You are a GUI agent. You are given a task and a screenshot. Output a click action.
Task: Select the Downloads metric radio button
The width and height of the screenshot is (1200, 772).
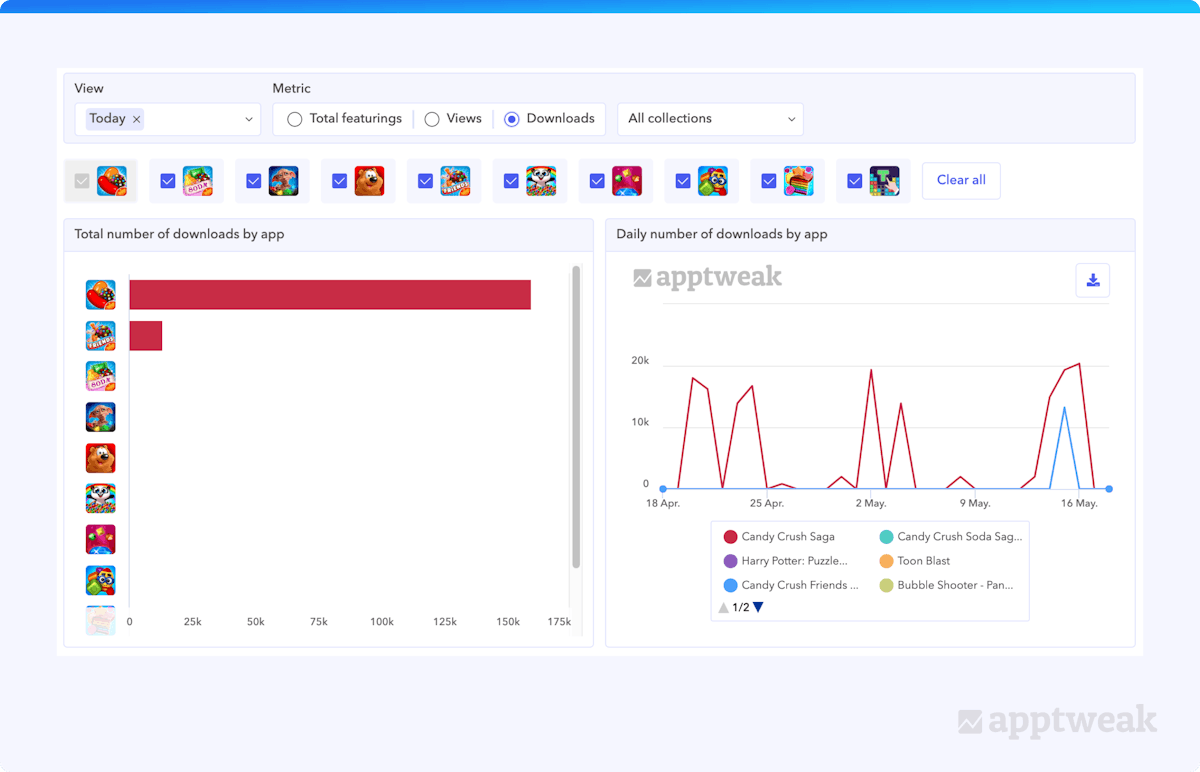(512, 119)
